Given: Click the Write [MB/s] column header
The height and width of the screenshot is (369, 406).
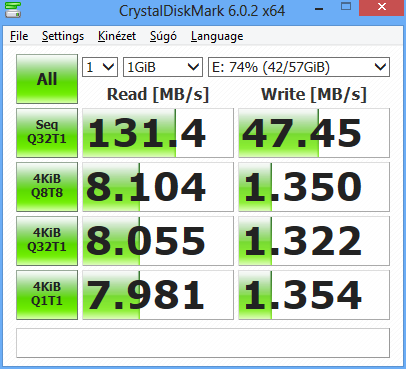Looking at the screenshot, I should (x=314, y=94).
